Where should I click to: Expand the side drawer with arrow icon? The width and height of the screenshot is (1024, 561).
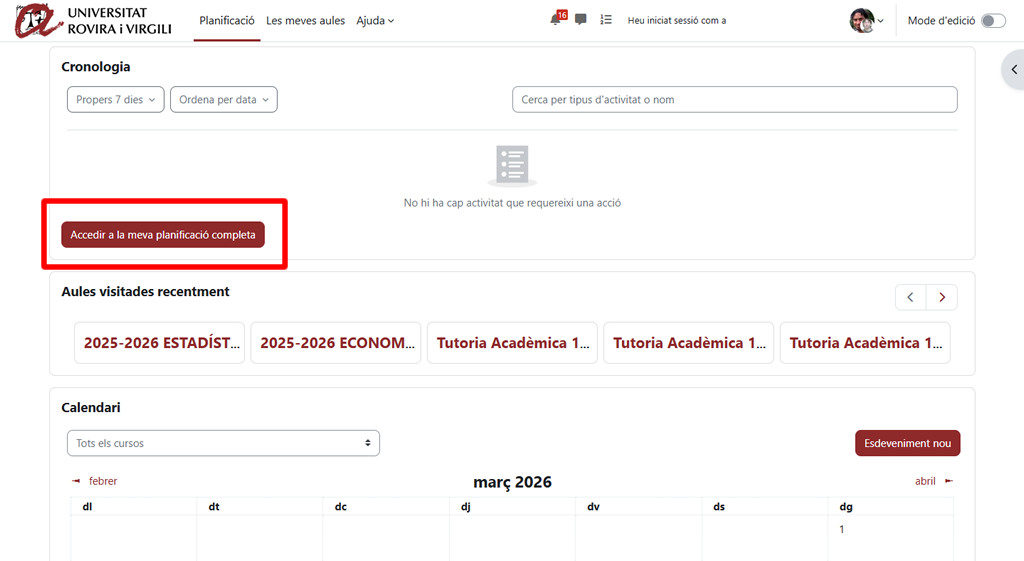tap(1014, 70)
